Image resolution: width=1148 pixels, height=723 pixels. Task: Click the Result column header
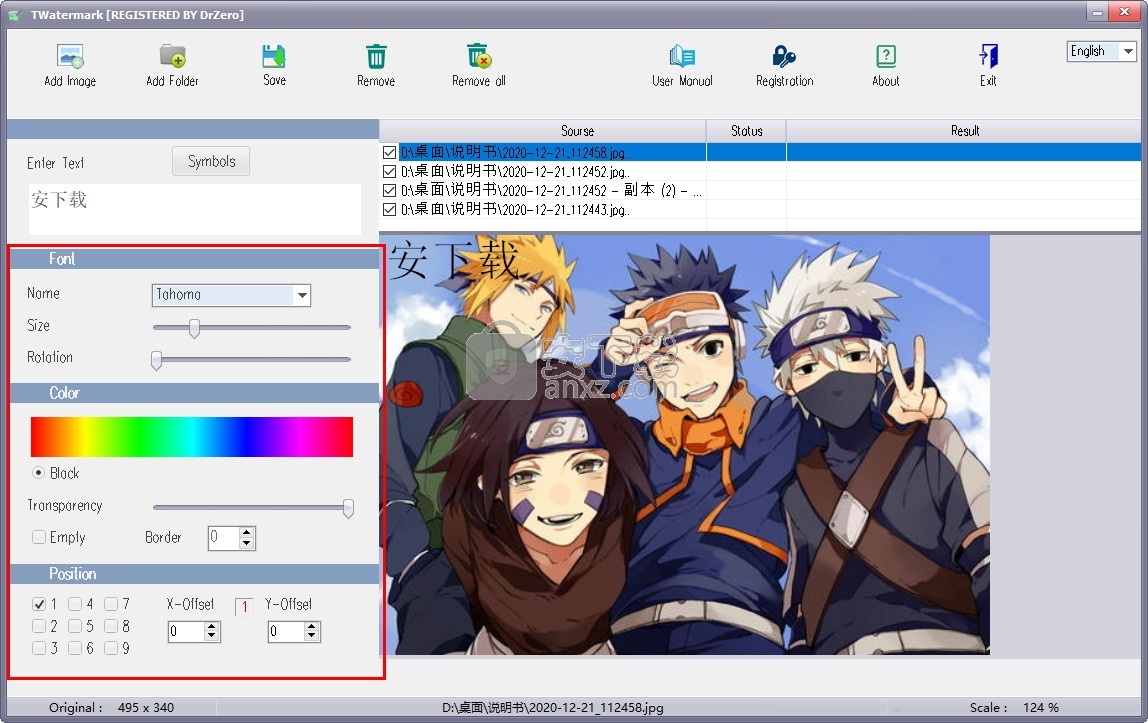point(964,131)
